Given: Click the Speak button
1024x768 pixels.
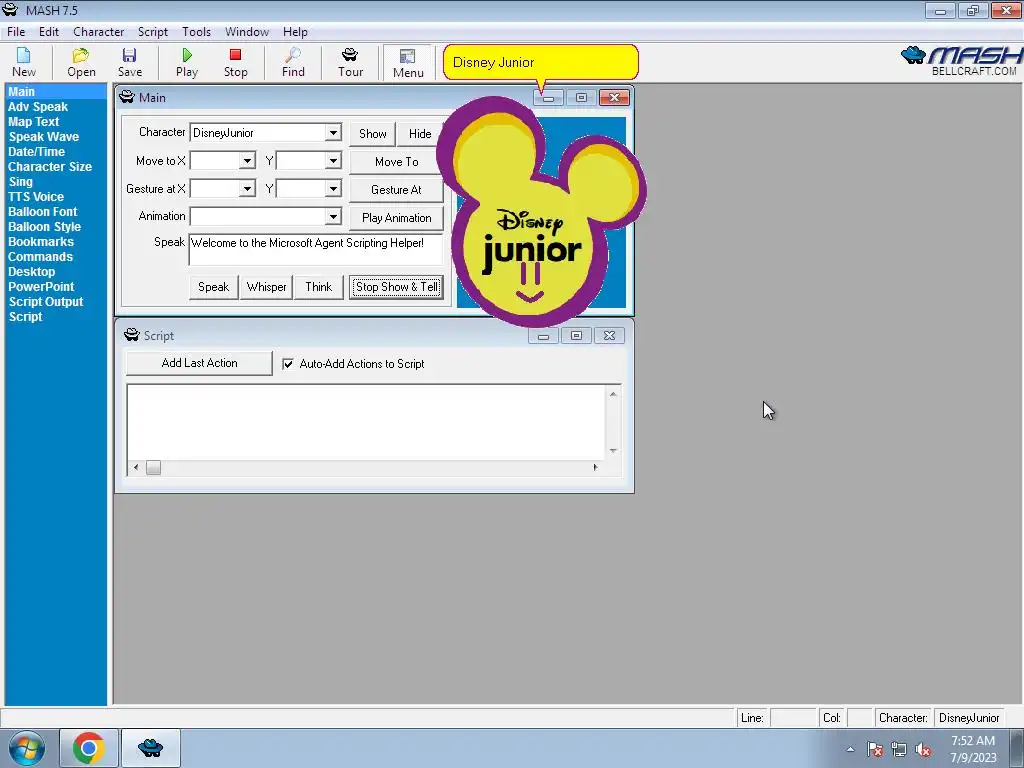Looking at the screenshot, I should tap(214, 287).
